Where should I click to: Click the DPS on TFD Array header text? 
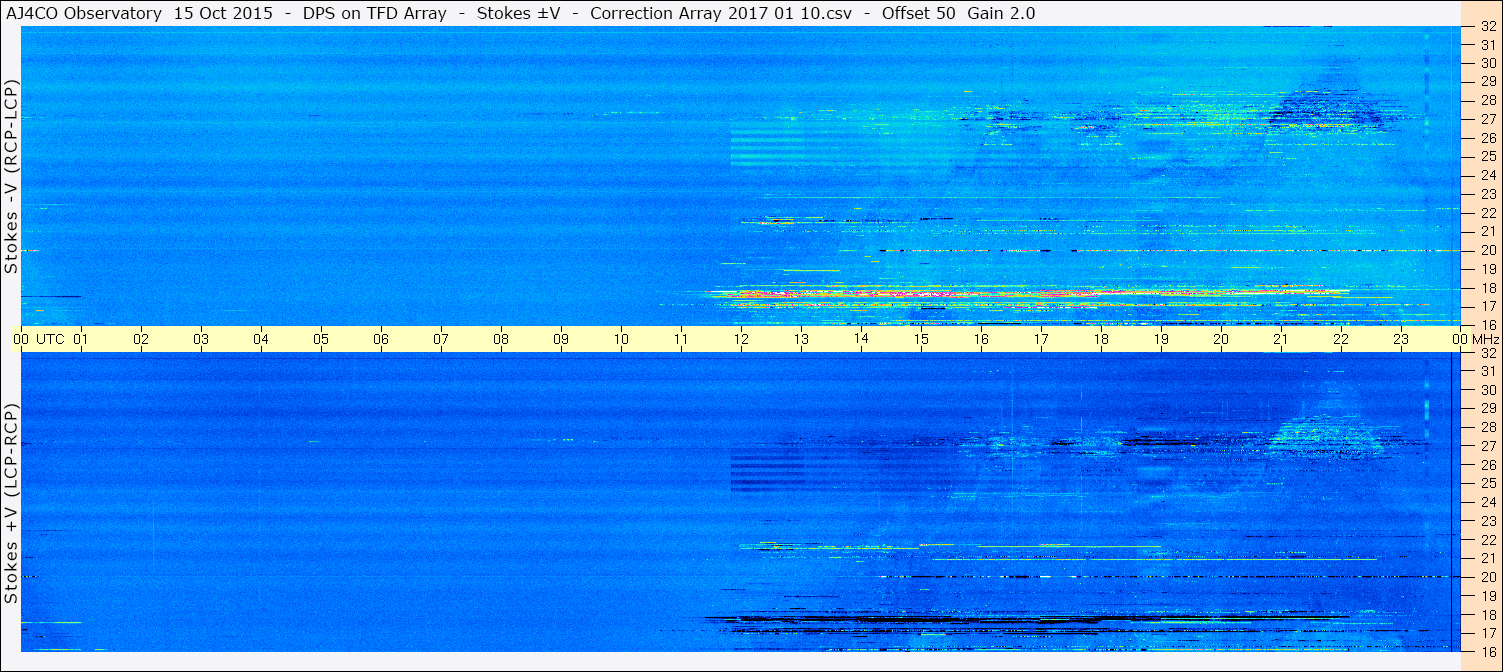(374, 13)
